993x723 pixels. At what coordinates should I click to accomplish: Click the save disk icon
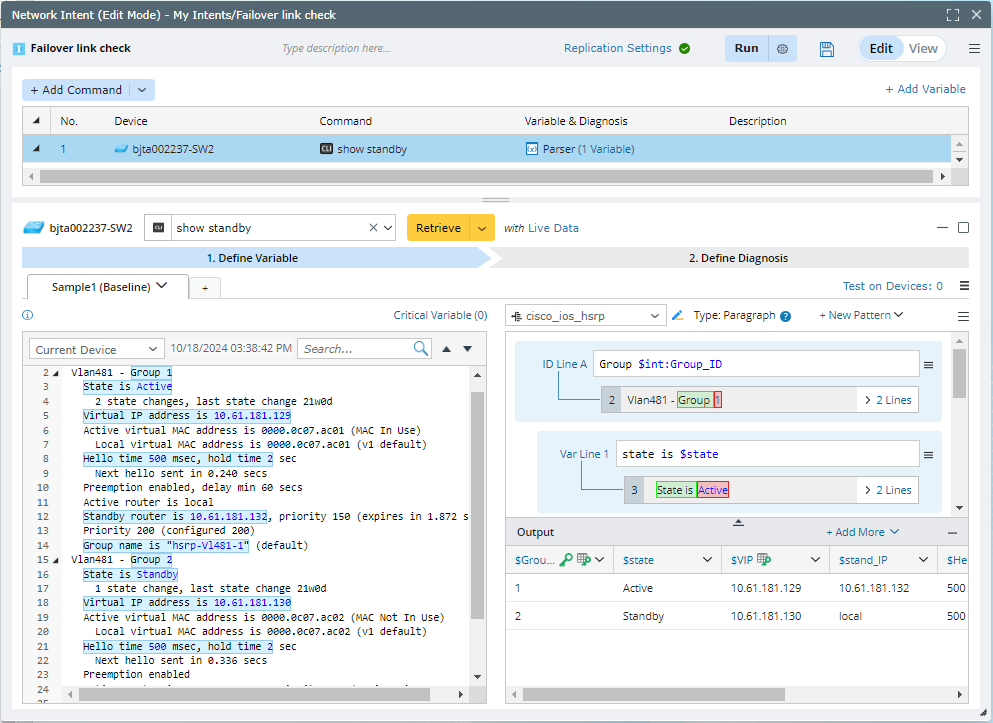tap(827, 49)
